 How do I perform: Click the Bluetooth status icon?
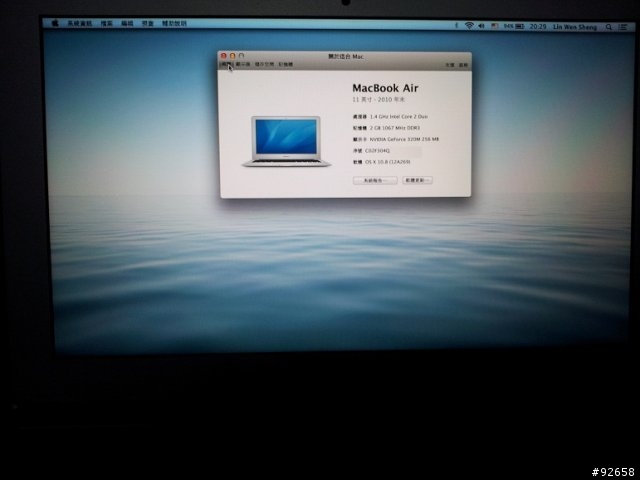tap(456, 26)
